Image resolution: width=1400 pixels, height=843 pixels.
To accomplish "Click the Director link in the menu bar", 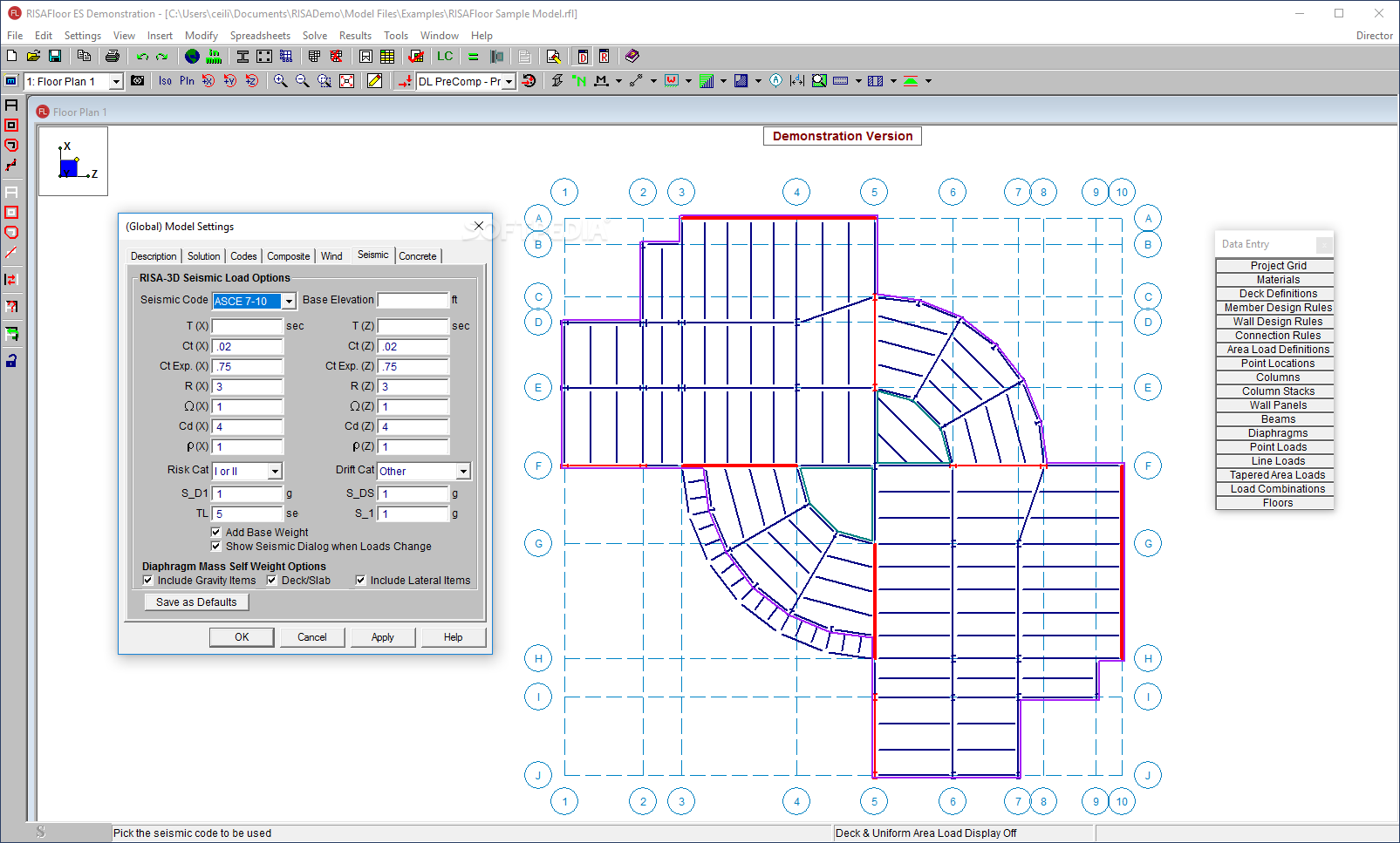I will (x=1374, y=36).
